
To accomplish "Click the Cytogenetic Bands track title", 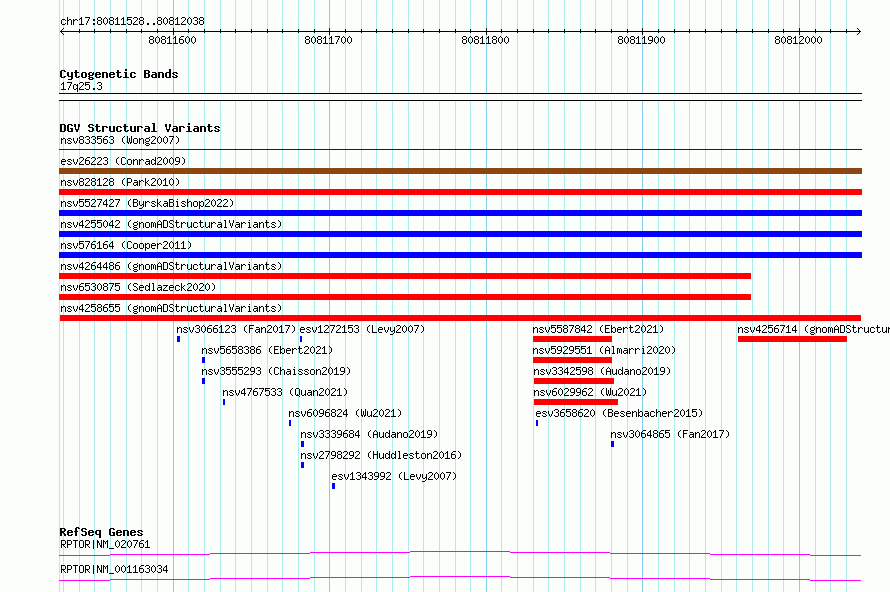I will tap(119, 74).
